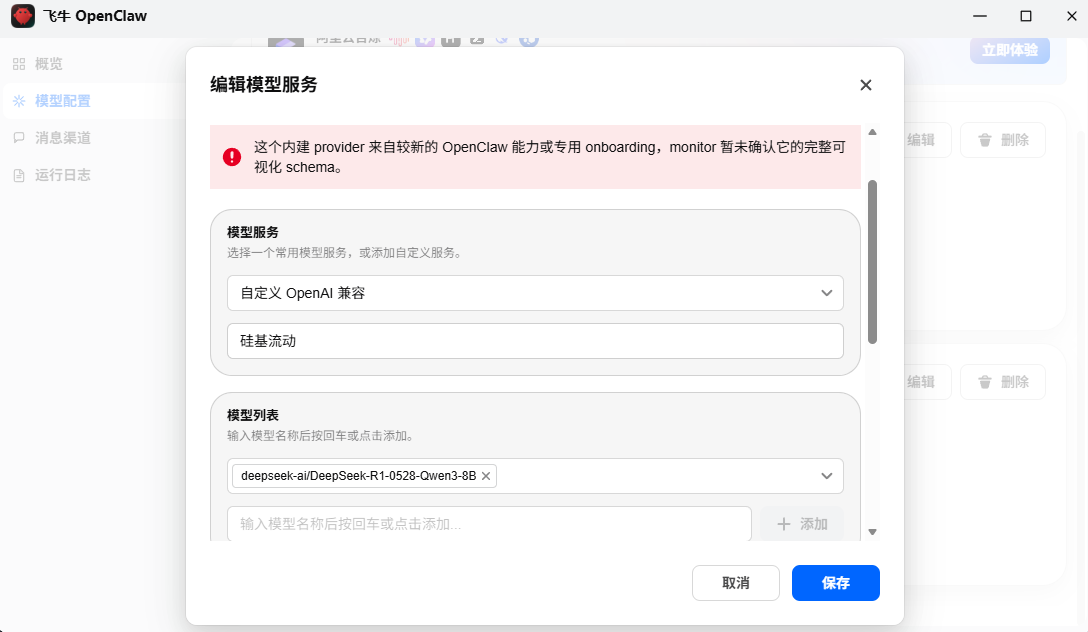Click the 添加 model button

[x=802, y=524]
